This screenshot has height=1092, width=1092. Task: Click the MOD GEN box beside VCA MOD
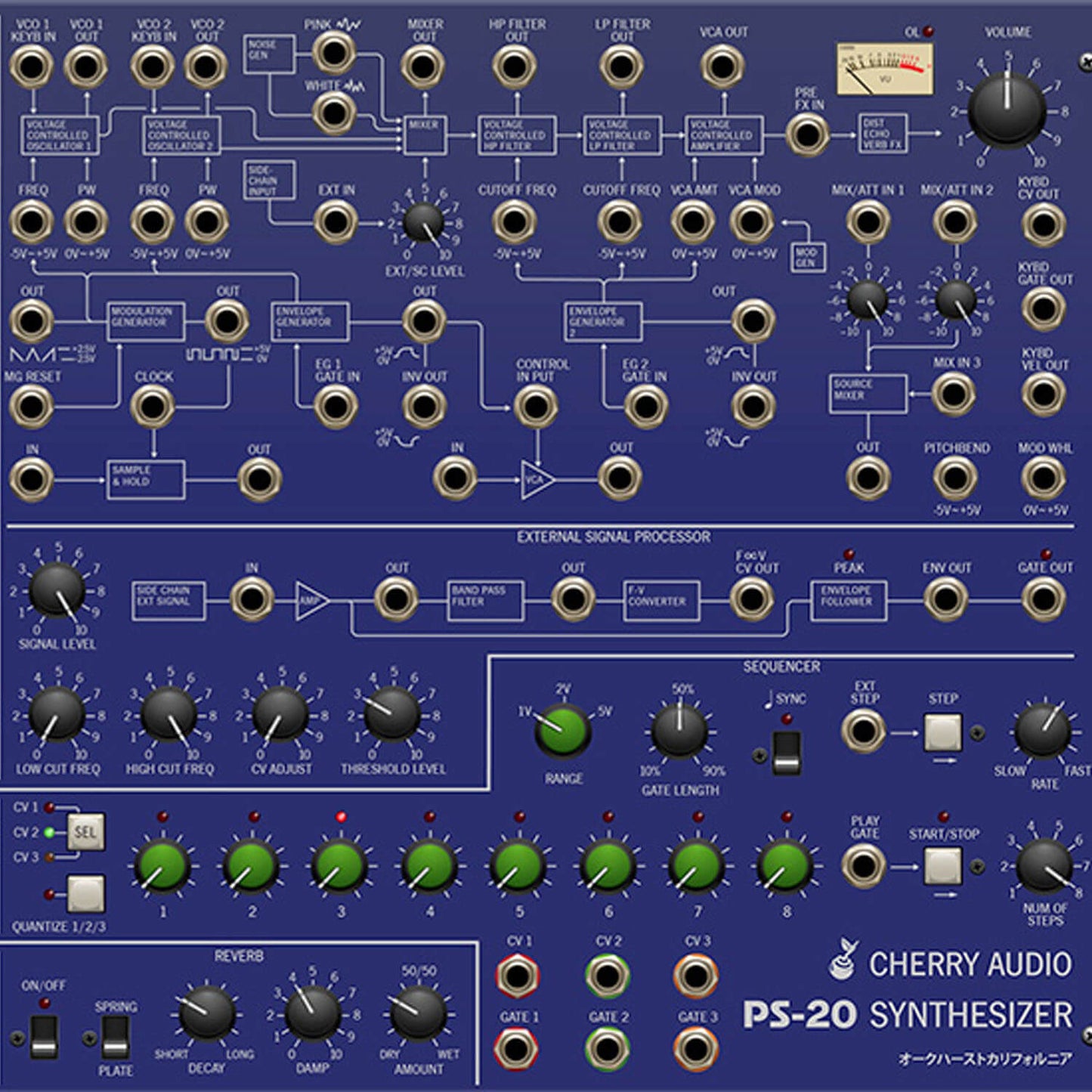point(807,257)
